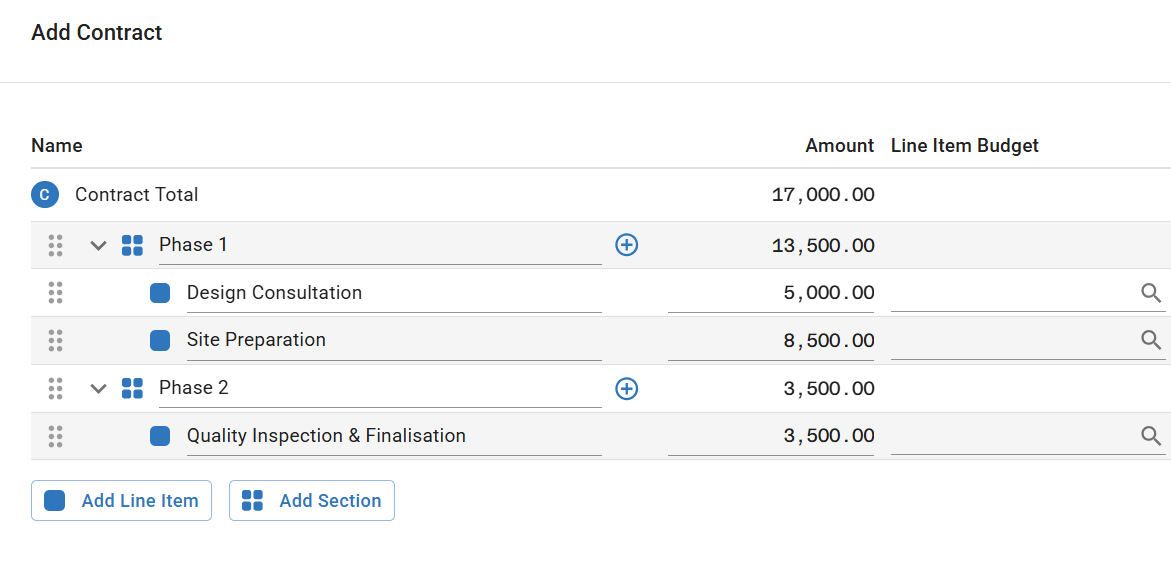Click the drag handle on Design Consultation row

pyautogui.click(x=56, y=293)
